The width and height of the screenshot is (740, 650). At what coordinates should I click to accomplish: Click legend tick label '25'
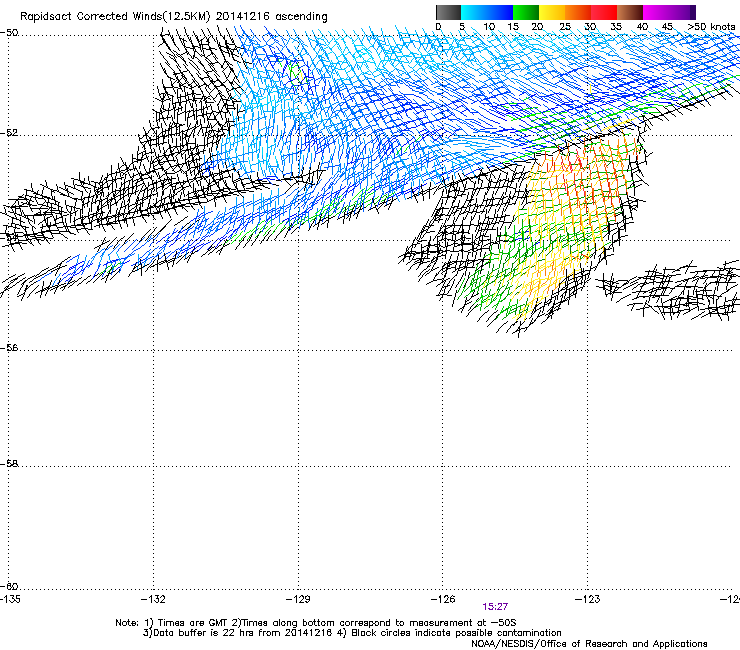point(565,27)
